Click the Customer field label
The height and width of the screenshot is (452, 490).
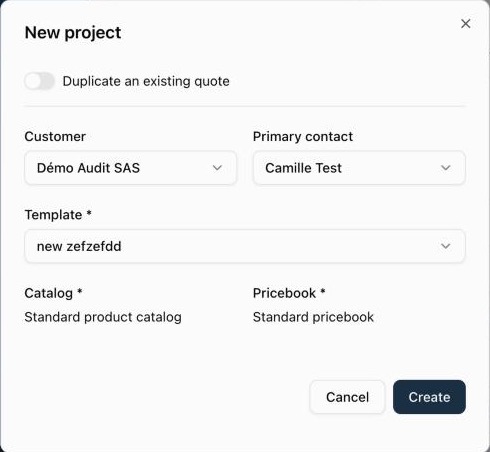55,137
